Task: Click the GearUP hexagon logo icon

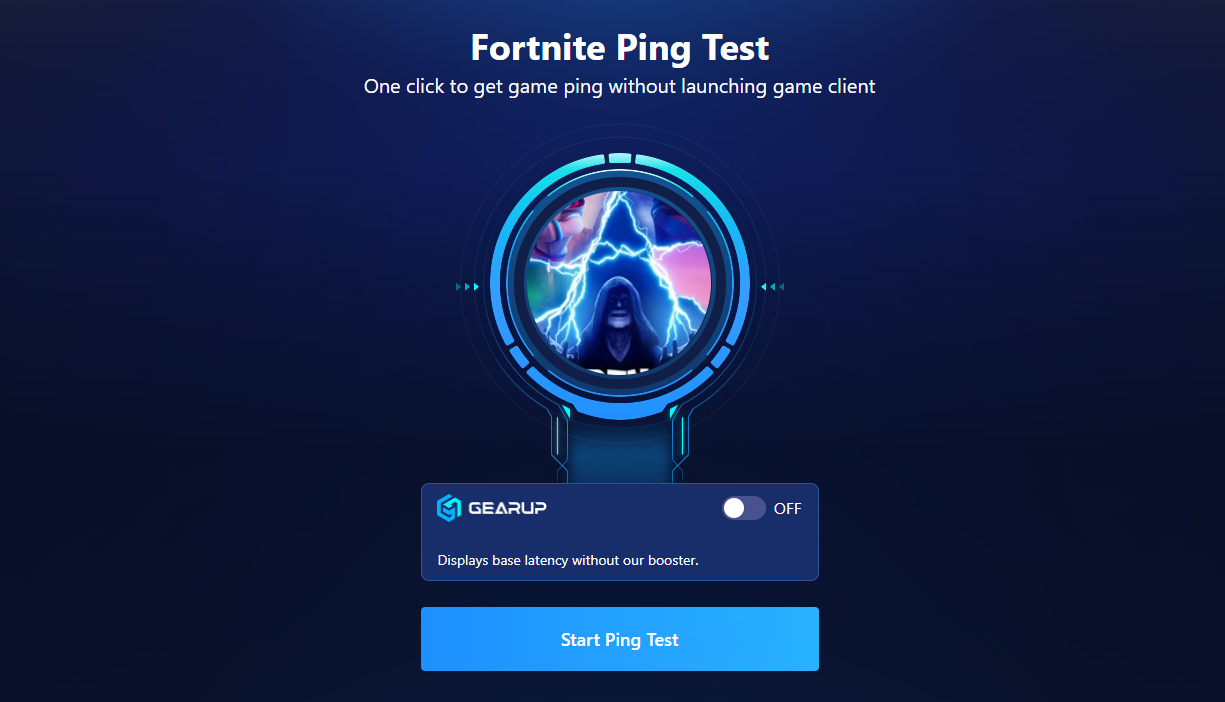Action: point(449,508)
